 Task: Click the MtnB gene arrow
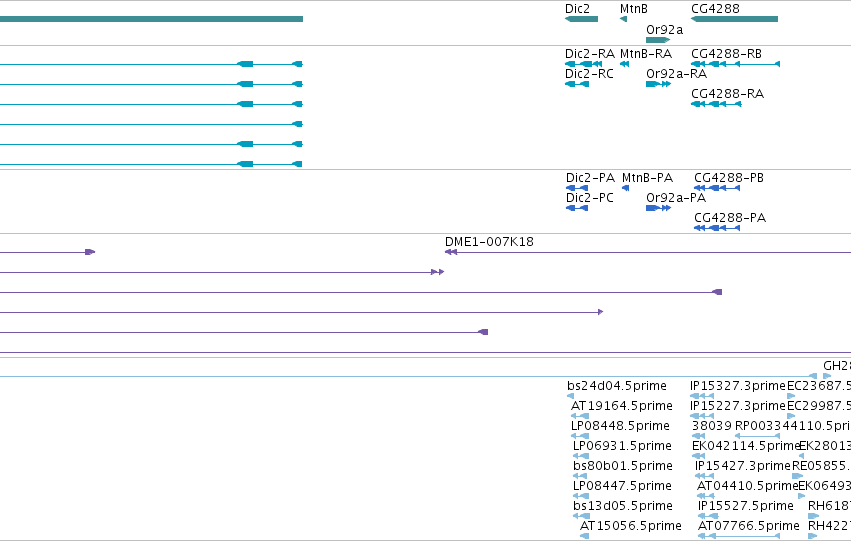pyautogui.click(x=623, y=19)
